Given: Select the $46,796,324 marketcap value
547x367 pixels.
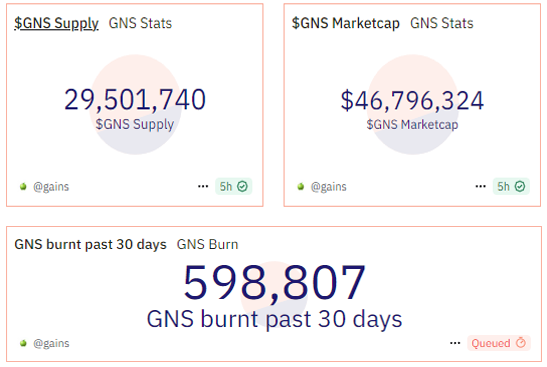Looking at the screenshot, I should point(412,100).
